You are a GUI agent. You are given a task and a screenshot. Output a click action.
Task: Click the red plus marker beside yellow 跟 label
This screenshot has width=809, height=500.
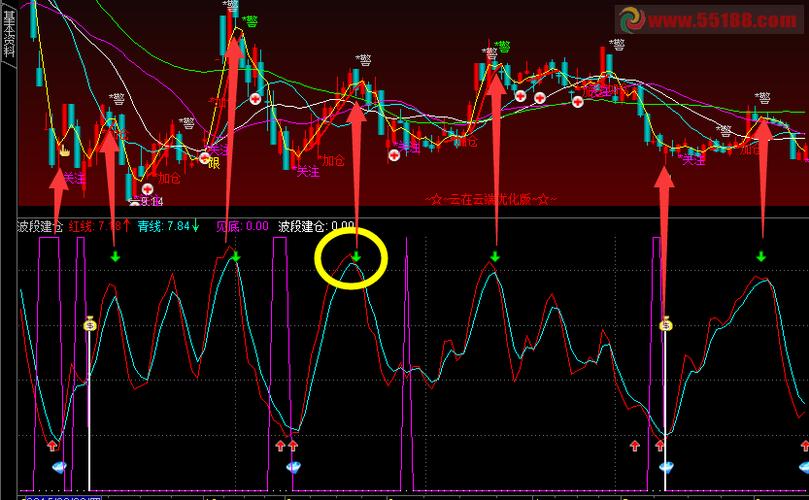tap(205, 157)
